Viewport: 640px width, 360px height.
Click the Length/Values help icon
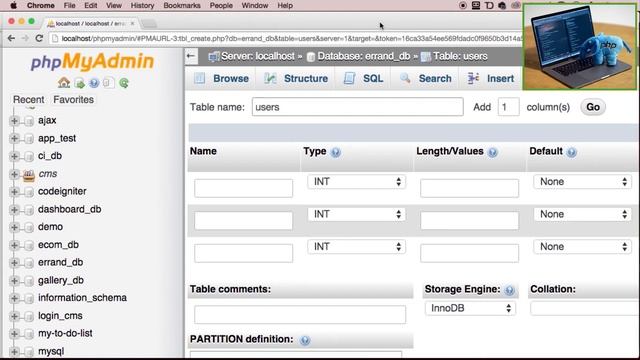(493, 152)
